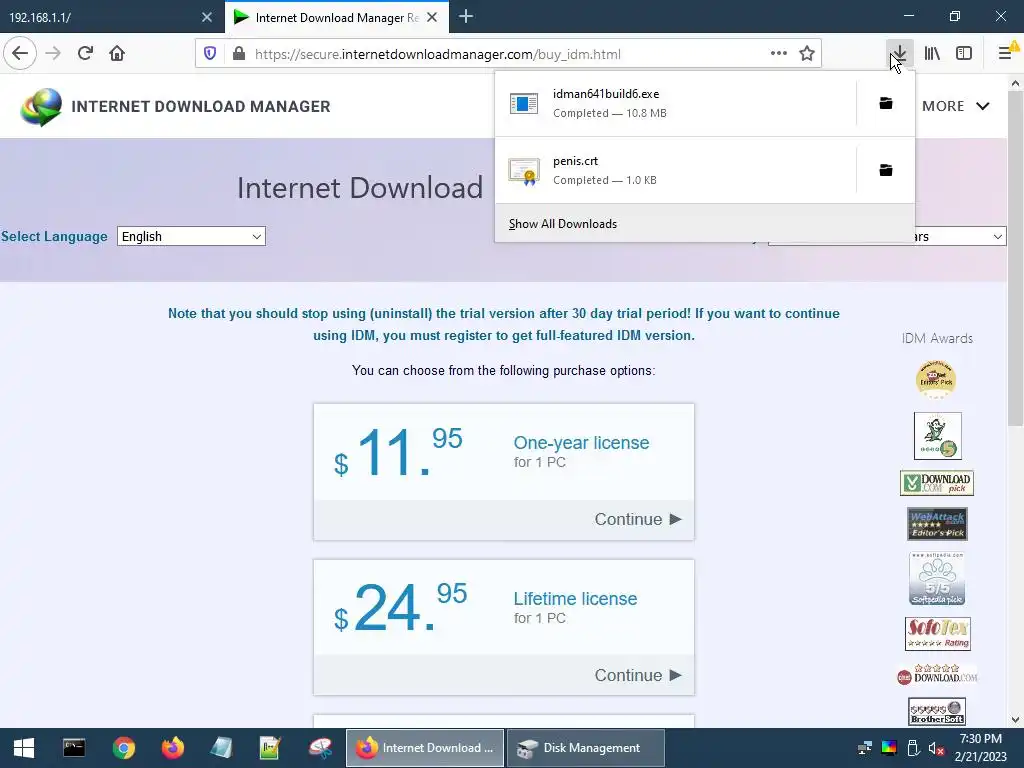1024x768 pixels.
Task: Launch Google Chrome from the taskbar
Action: pyautogui.click(x=123, y=748)
